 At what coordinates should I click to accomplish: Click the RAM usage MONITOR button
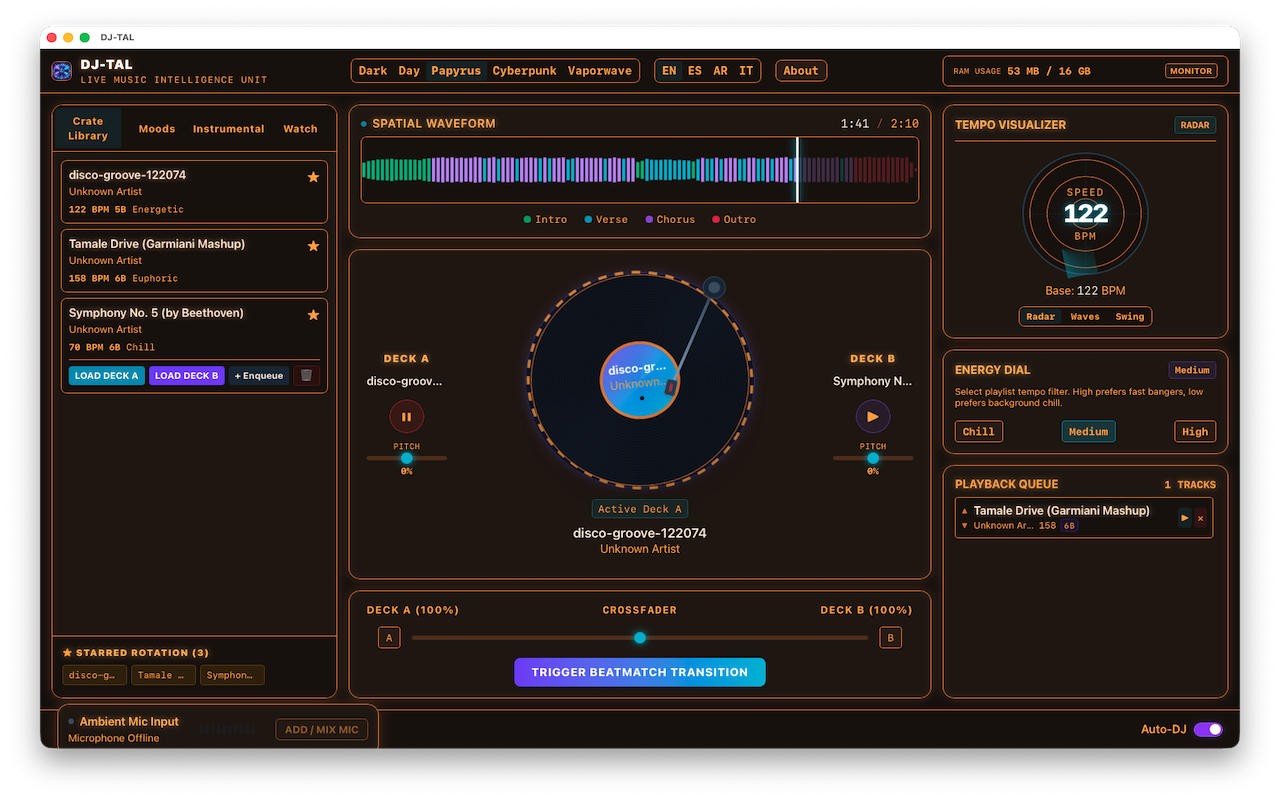tap(1191, 71)
